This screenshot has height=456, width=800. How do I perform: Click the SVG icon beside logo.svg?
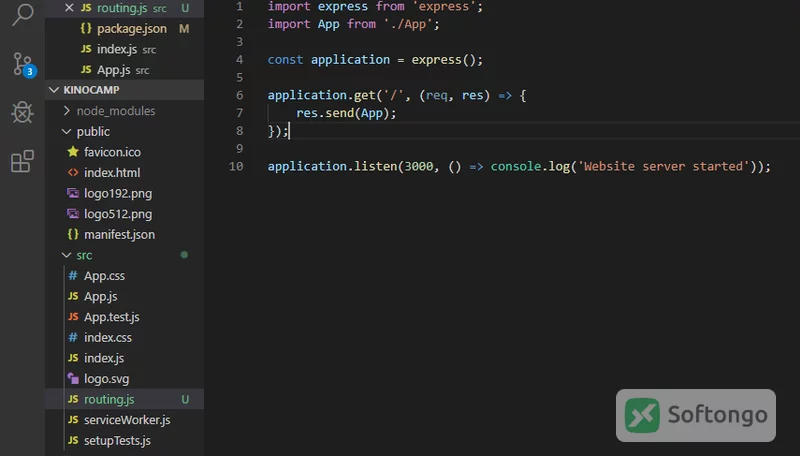pyautogui.click(x=73, y=378)
